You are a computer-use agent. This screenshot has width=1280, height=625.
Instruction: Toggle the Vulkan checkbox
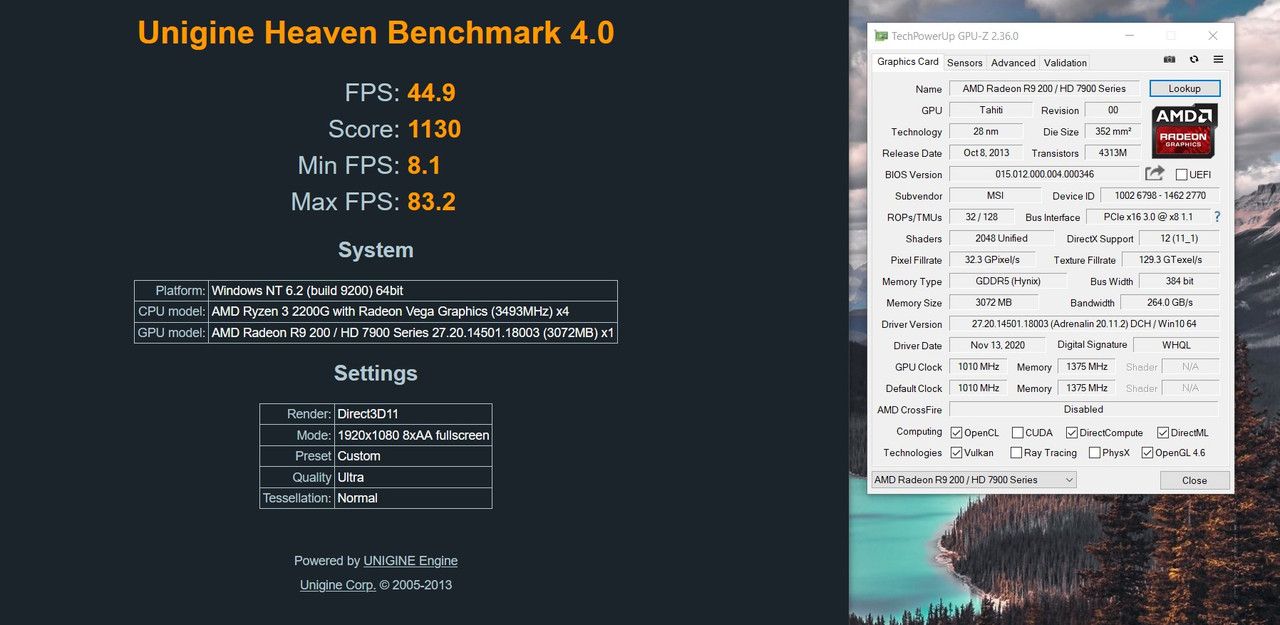point(956,453)
